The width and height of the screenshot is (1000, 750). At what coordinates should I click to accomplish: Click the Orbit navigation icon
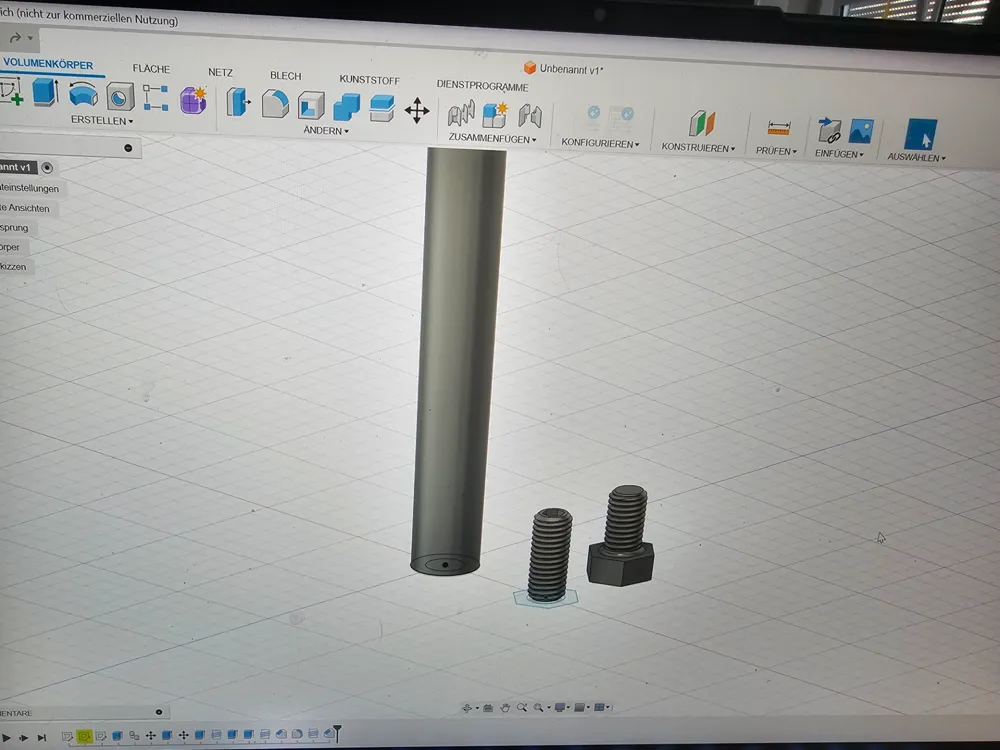467,708
